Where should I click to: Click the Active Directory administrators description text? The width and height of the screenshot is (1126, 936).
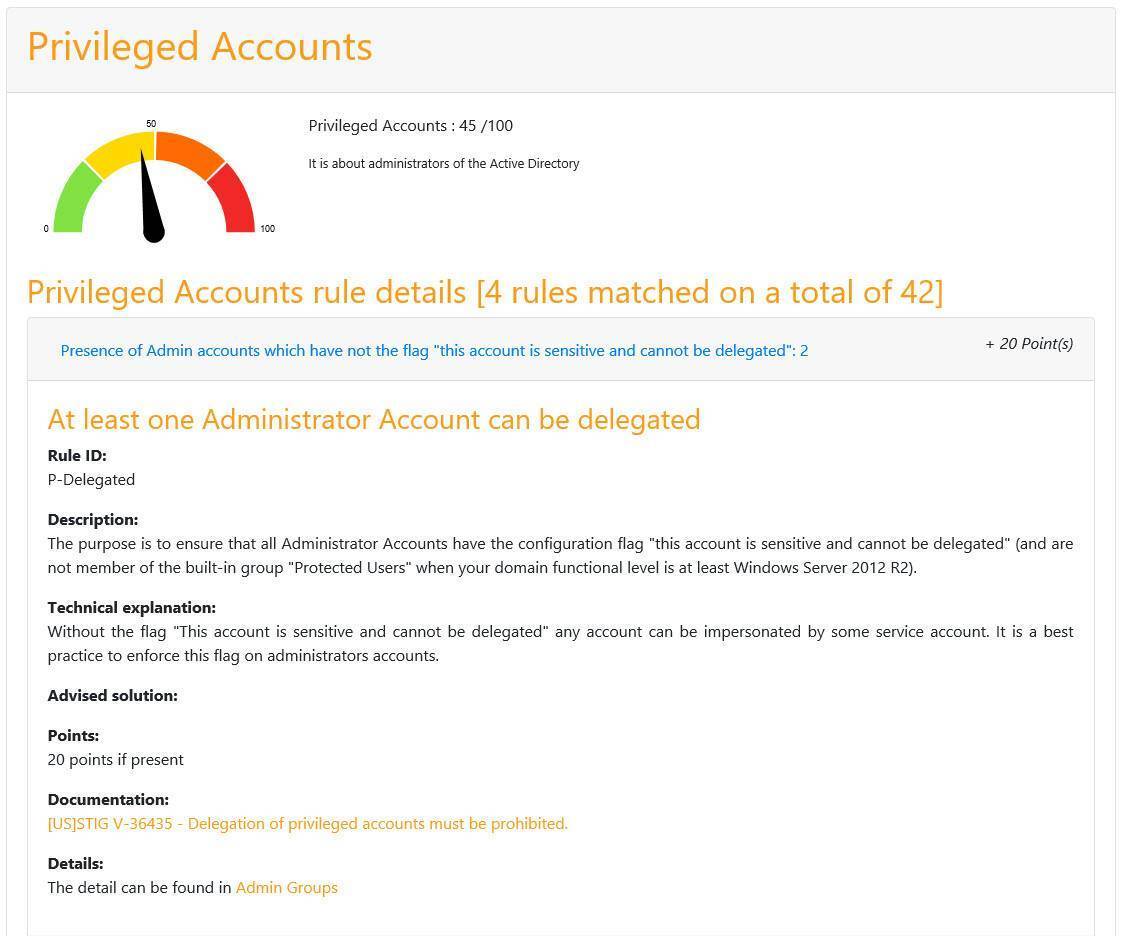443,164
